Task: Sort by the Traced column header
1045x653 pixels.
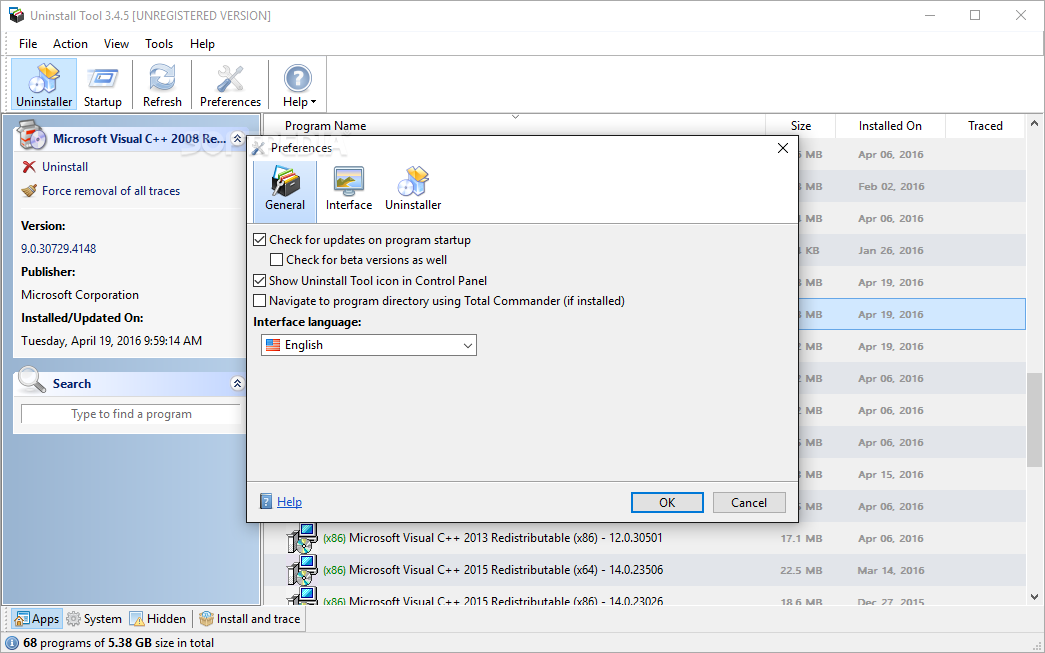Action: [x=986, y=126]
